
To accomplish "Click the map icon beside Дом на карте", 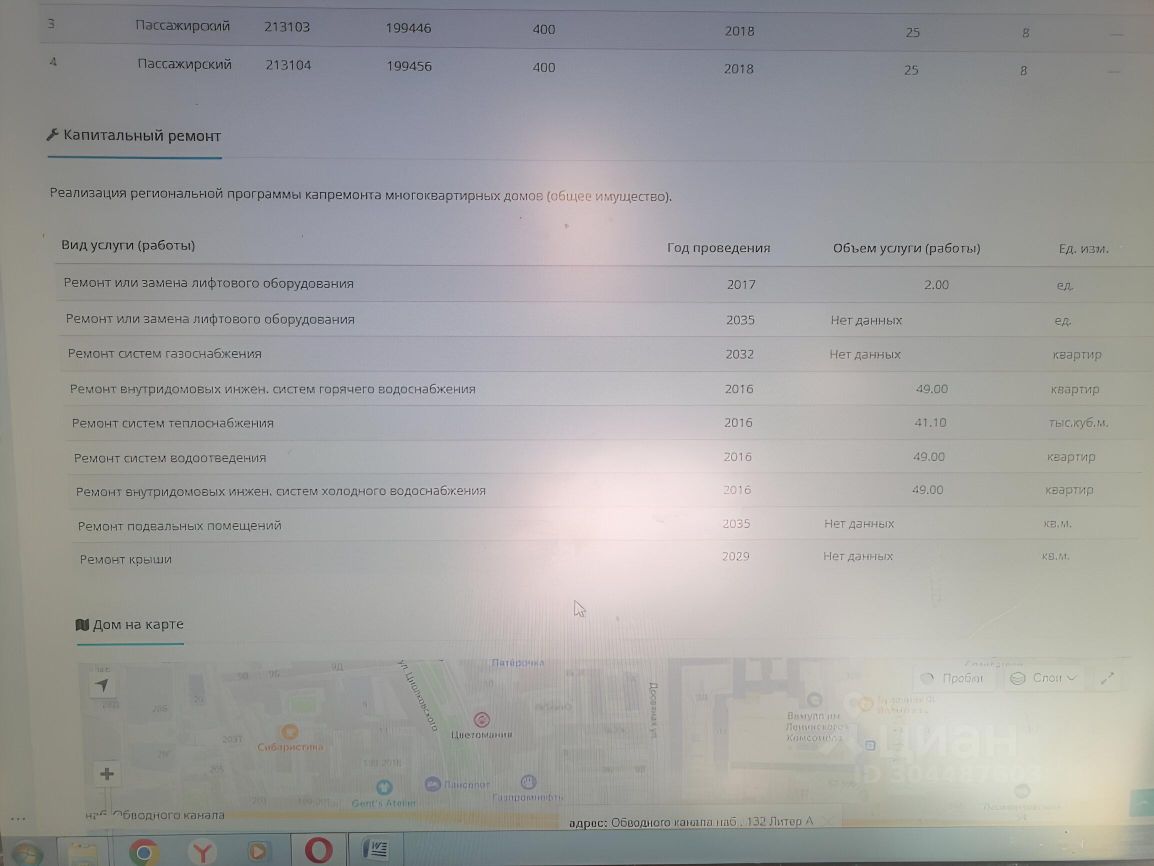I will pyautogui.click(x=82, y=625).
